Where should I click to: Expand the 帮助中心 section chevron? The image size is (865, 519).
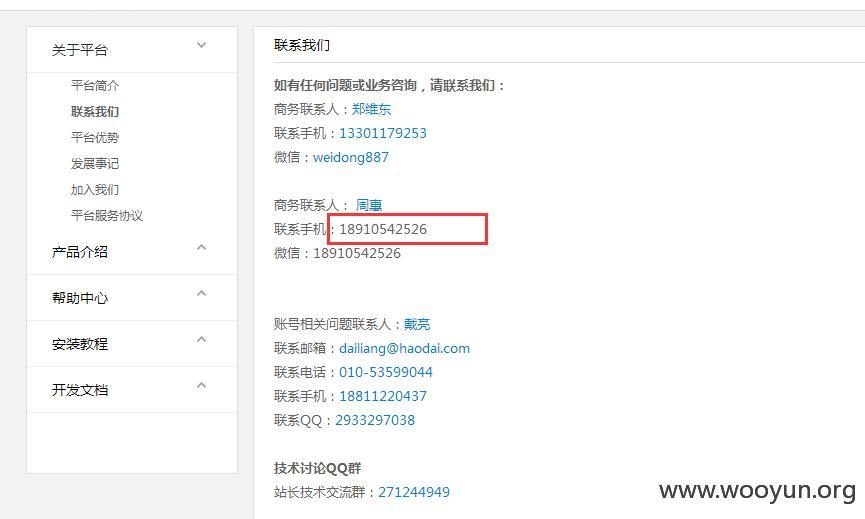point(201,293)
